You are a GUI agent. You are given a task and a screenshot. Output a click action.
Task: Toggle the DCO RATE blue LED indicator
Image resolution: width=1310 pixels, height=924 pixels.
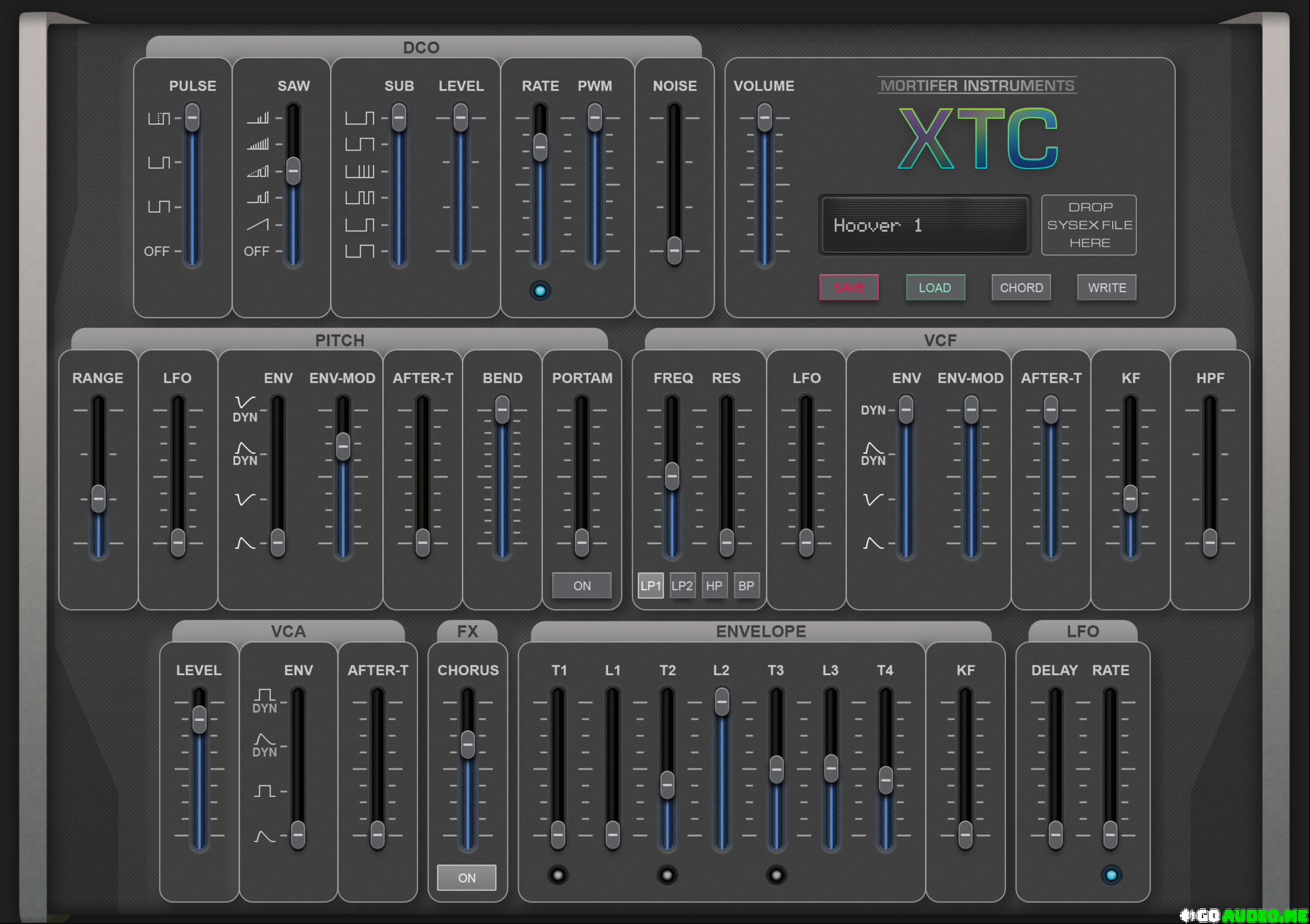pos(540,290)
